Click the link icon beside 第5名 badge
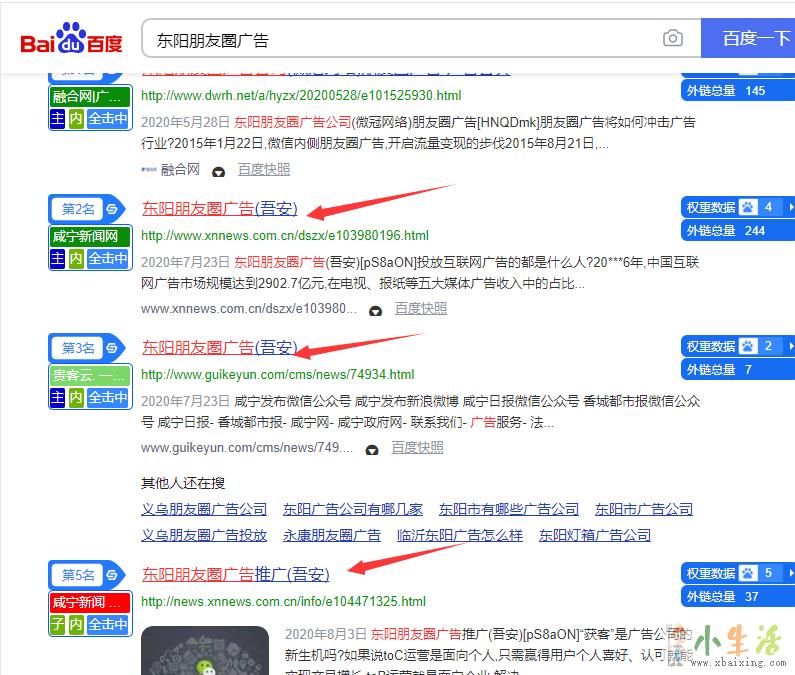The height and width of the screenshot is (675, 795). point(113,575)
